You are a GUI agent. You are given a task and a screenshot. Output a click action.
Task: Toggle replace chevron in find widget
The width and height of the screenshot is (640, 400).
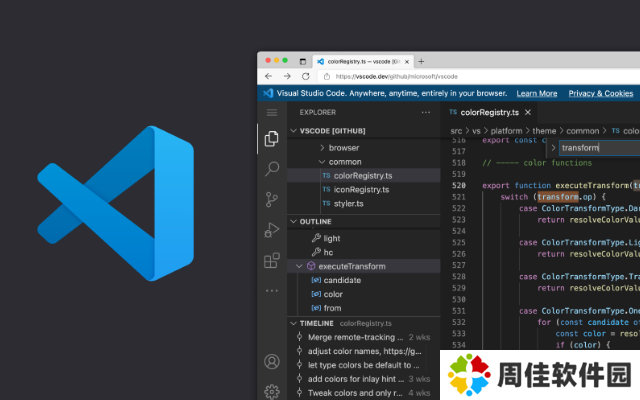(x=551, y=148)
